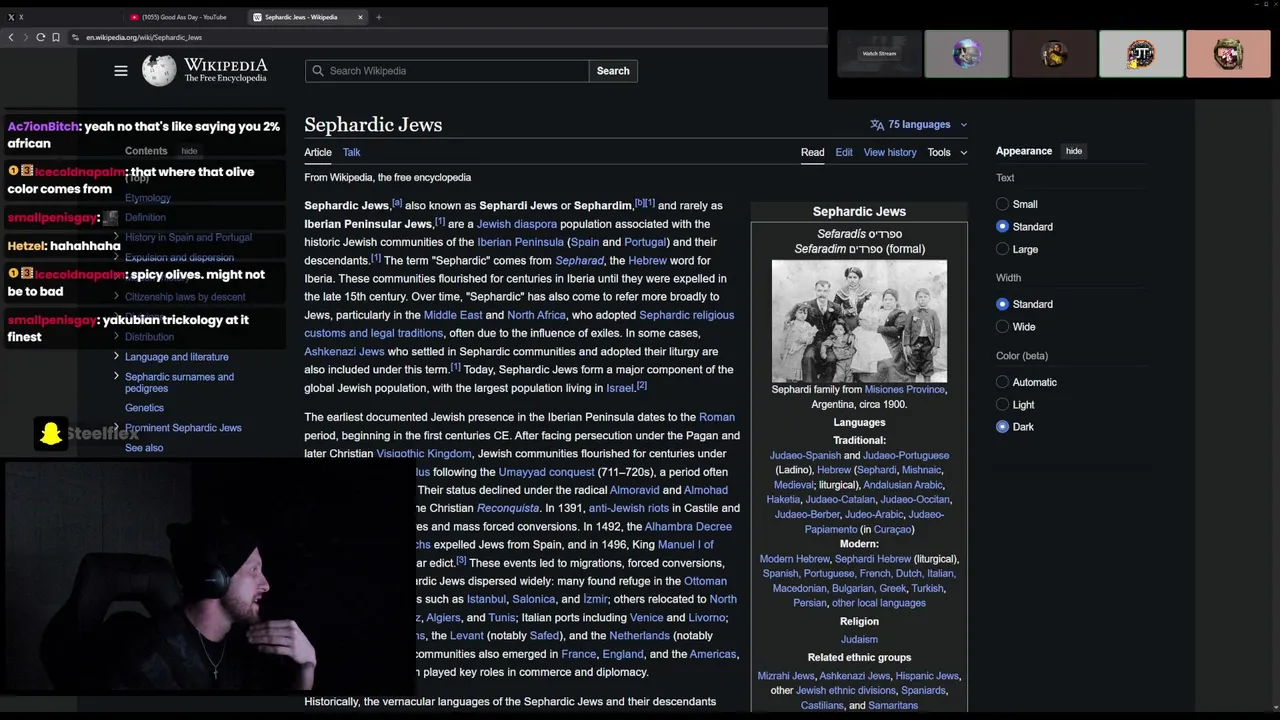1280x720 pixels.
Task: Click the browser forward arrow
Action: click(25, 37)
